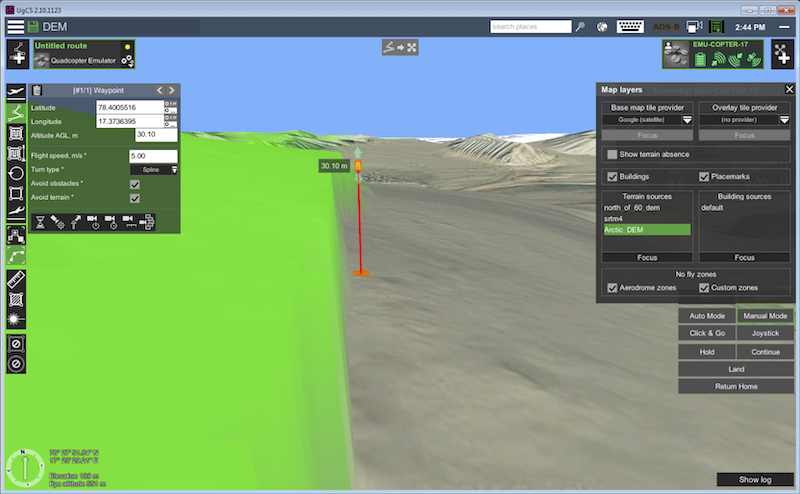Open Base map tile provider dropdown

click(647, 120)
